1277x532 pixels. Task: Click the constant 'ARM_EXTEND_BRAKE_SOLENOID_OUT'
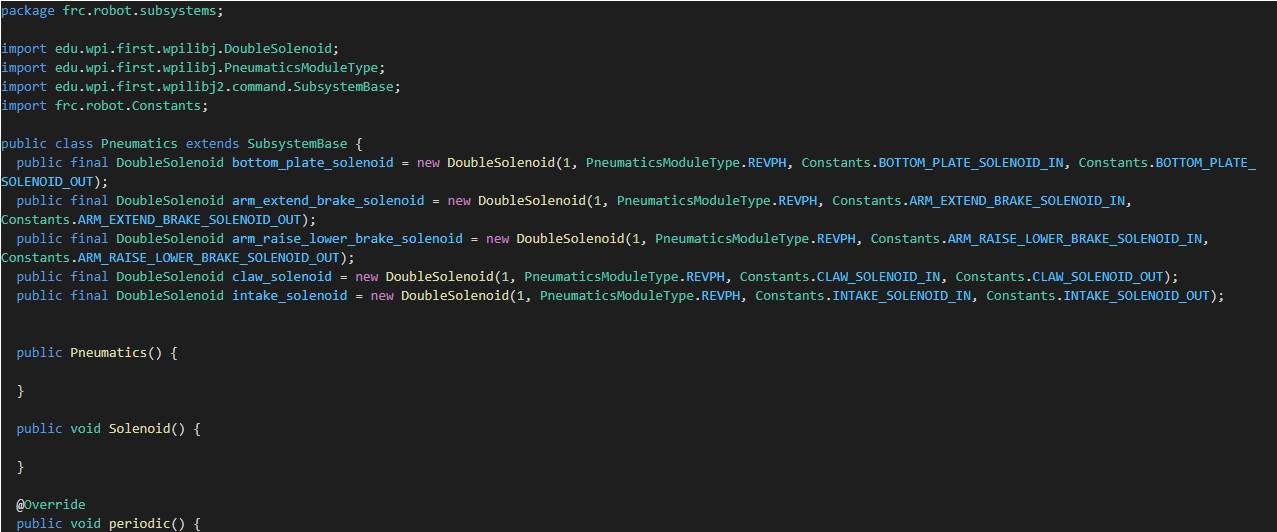[x=189, y=219]
